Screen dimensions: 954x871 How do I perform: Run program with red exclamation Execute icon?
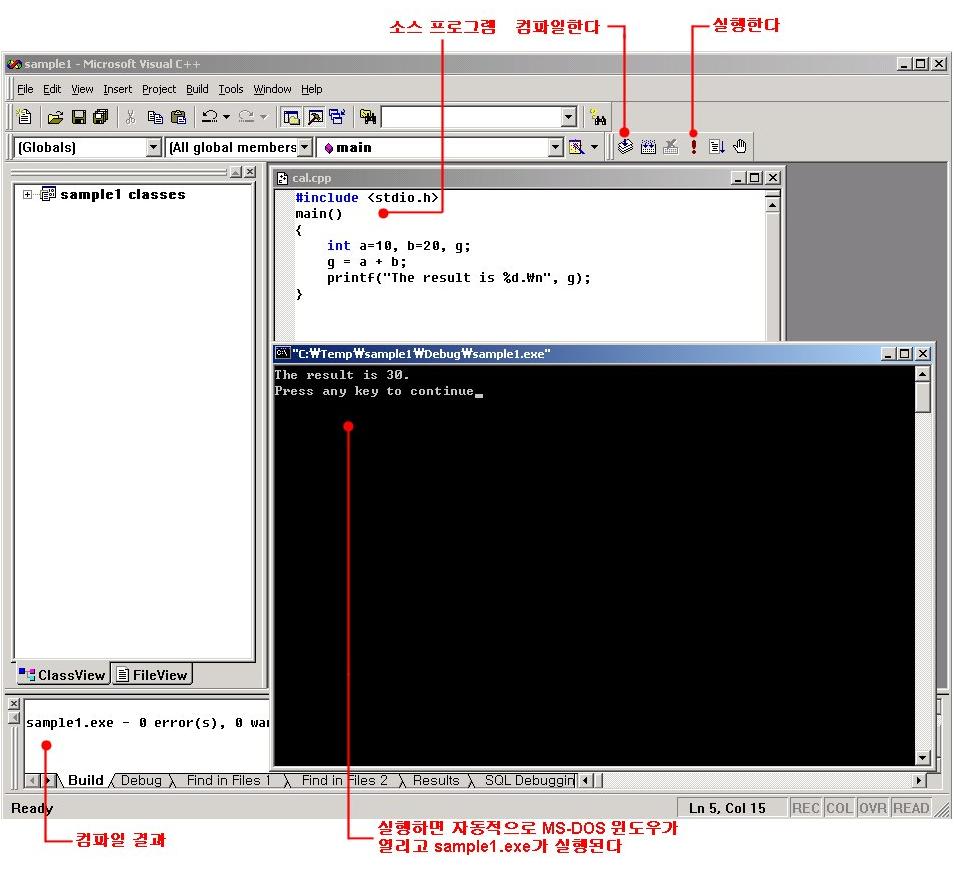pos(694,147)
